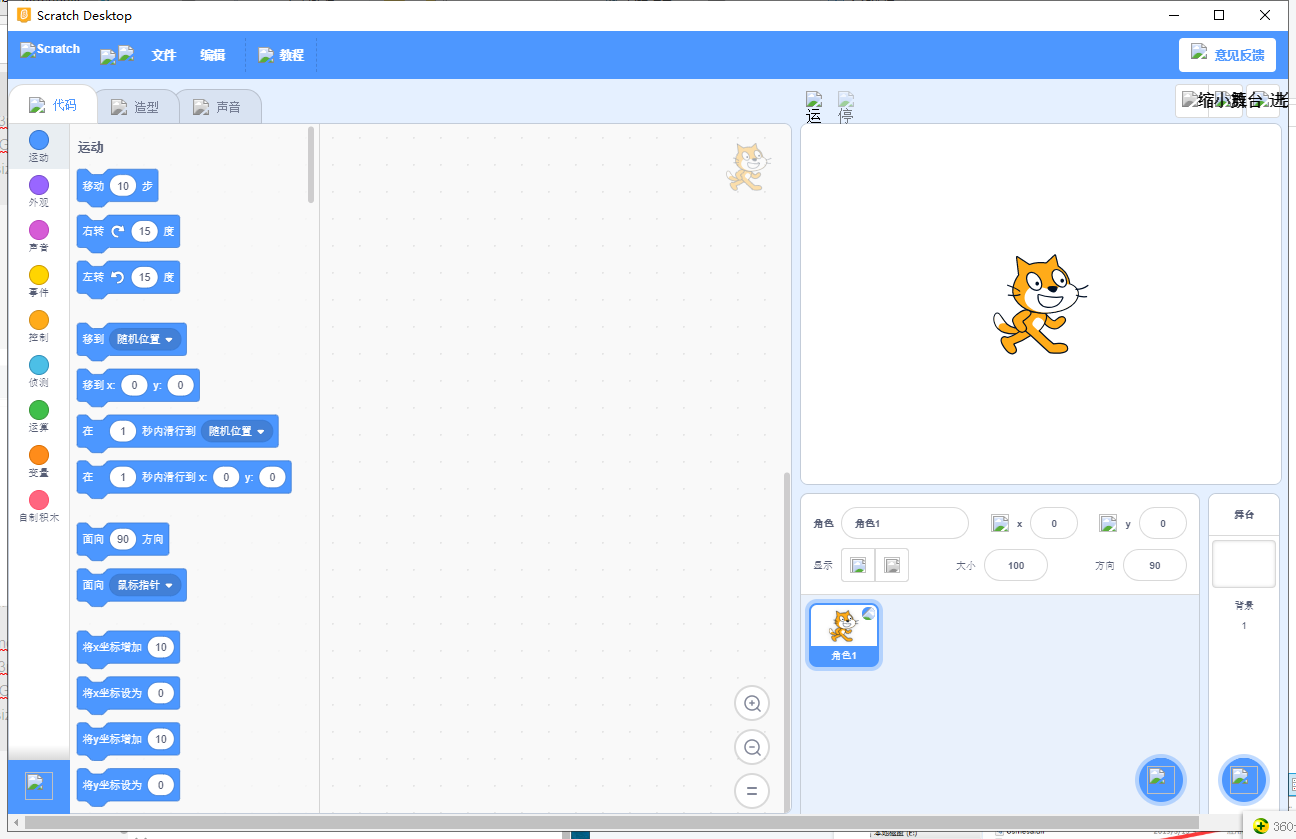
Task: Edit the sprite x position field
Action: (x=1054, y=523)
